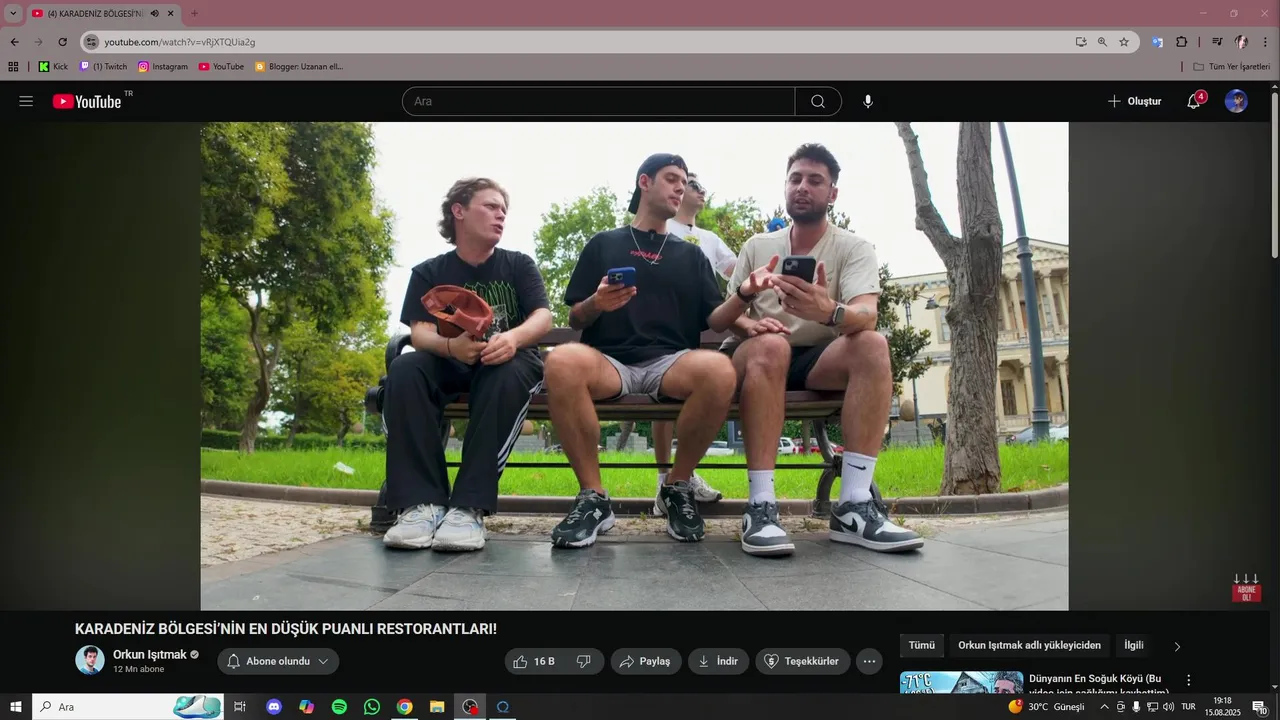1280x720 pixels.
Task: Go to the YouTube home logo
Action: (x=87, y=101)
